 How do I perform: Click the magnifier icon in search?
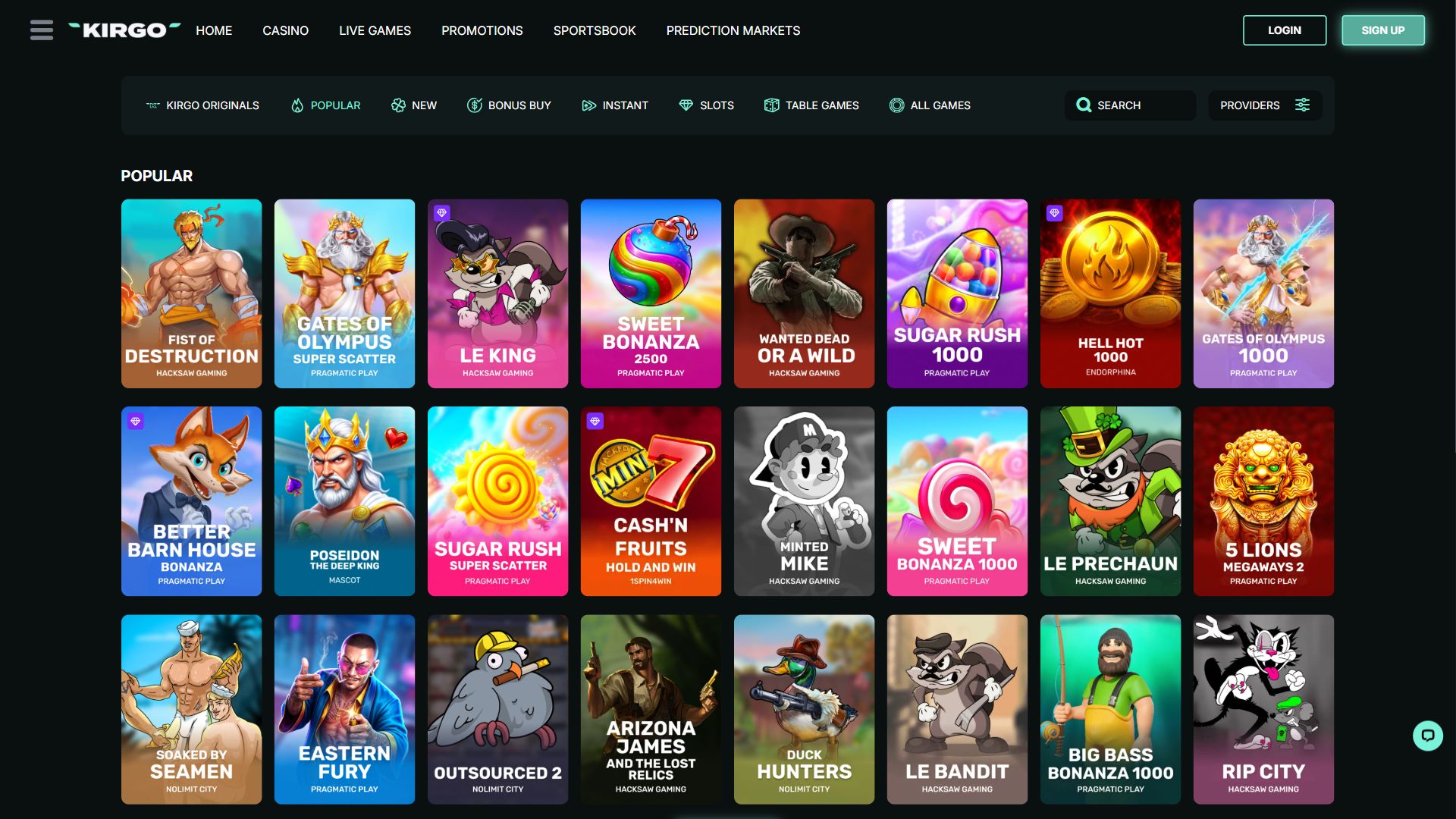(1084, 105)
